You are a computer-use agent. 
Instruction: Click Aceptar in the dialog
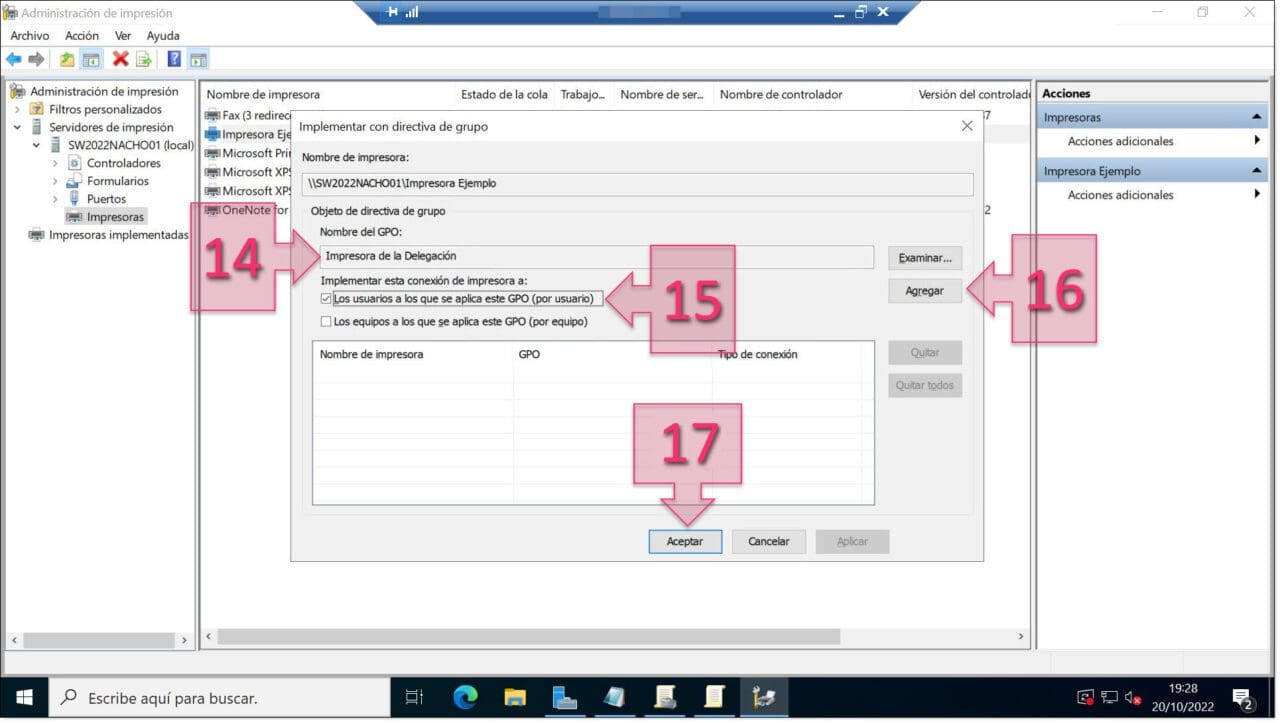[x=685, y=541]
